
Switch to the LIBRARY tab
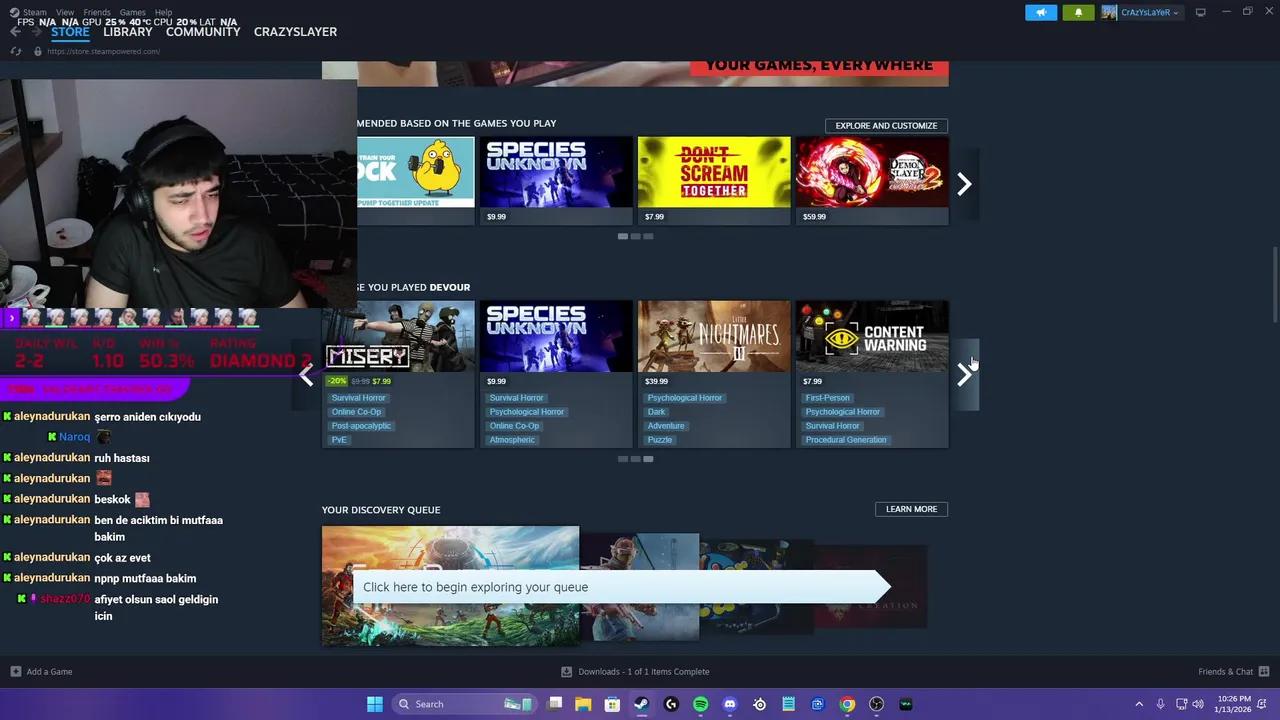(128, 32)
